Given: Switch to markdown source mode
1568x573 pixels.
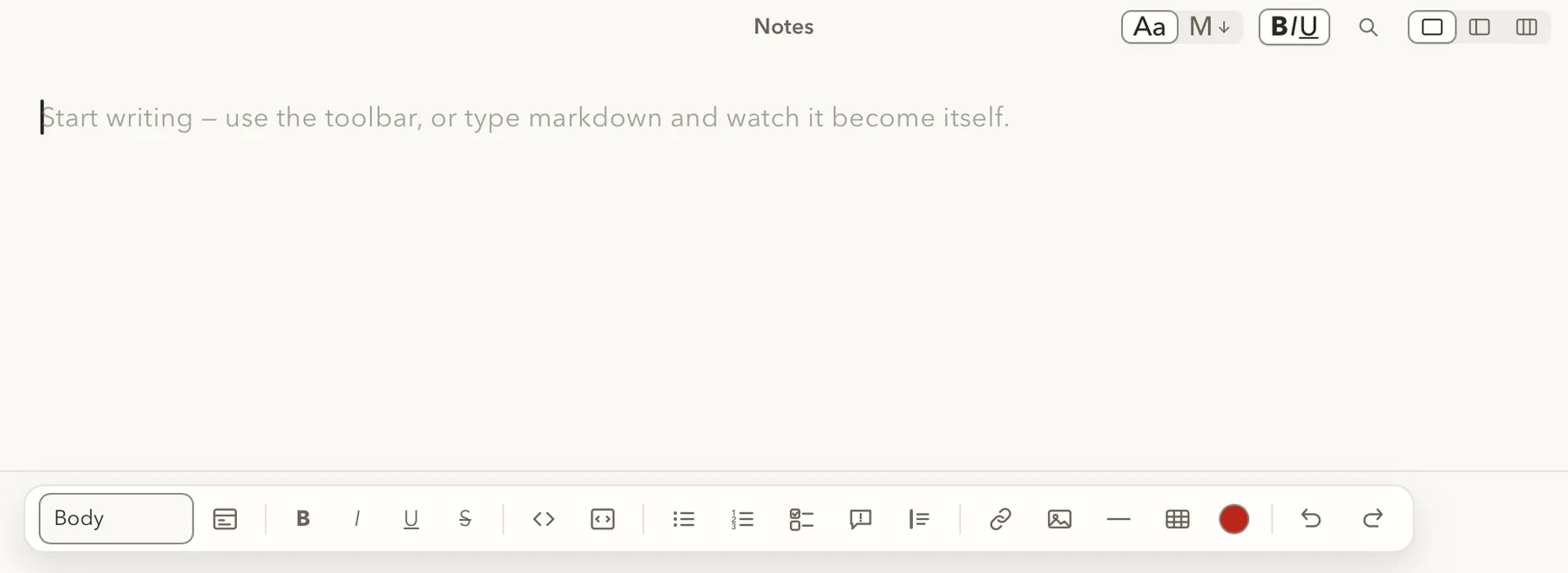Looking at the screenshot, I should pos(1210,27).
